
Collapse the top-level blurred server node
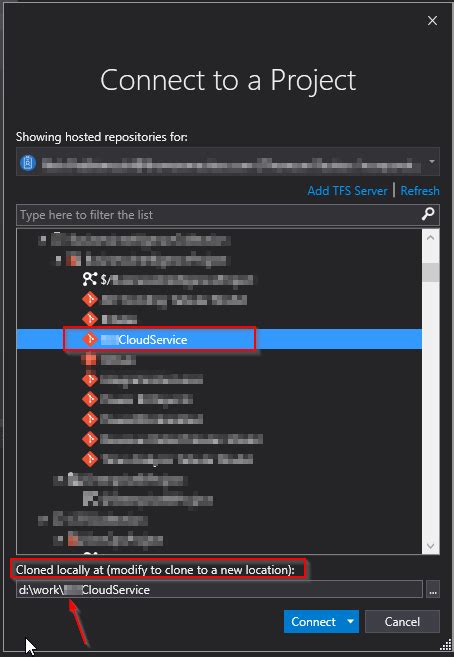coord(42,240)
